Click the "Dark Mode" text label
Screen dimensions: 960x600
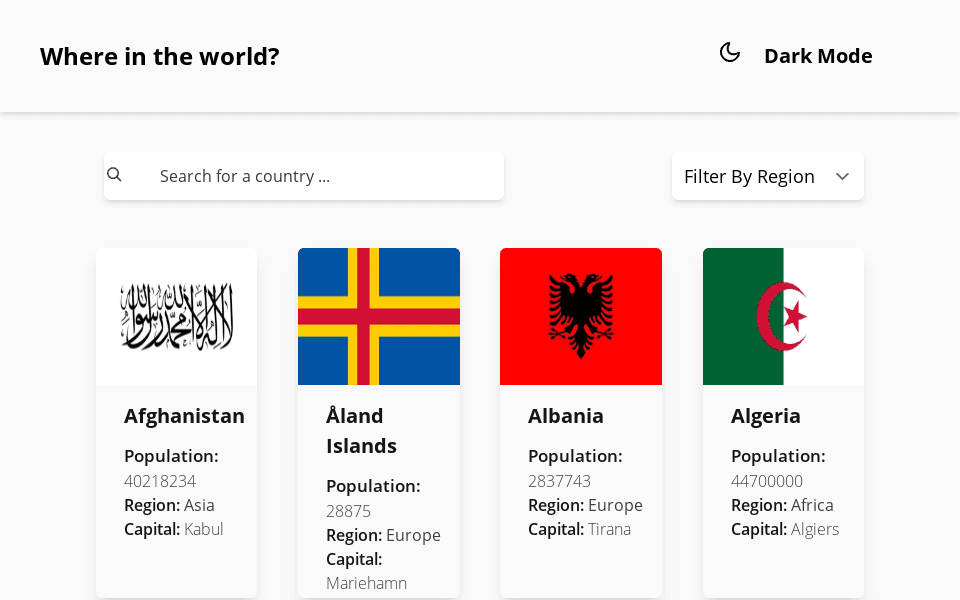(818, 56)
